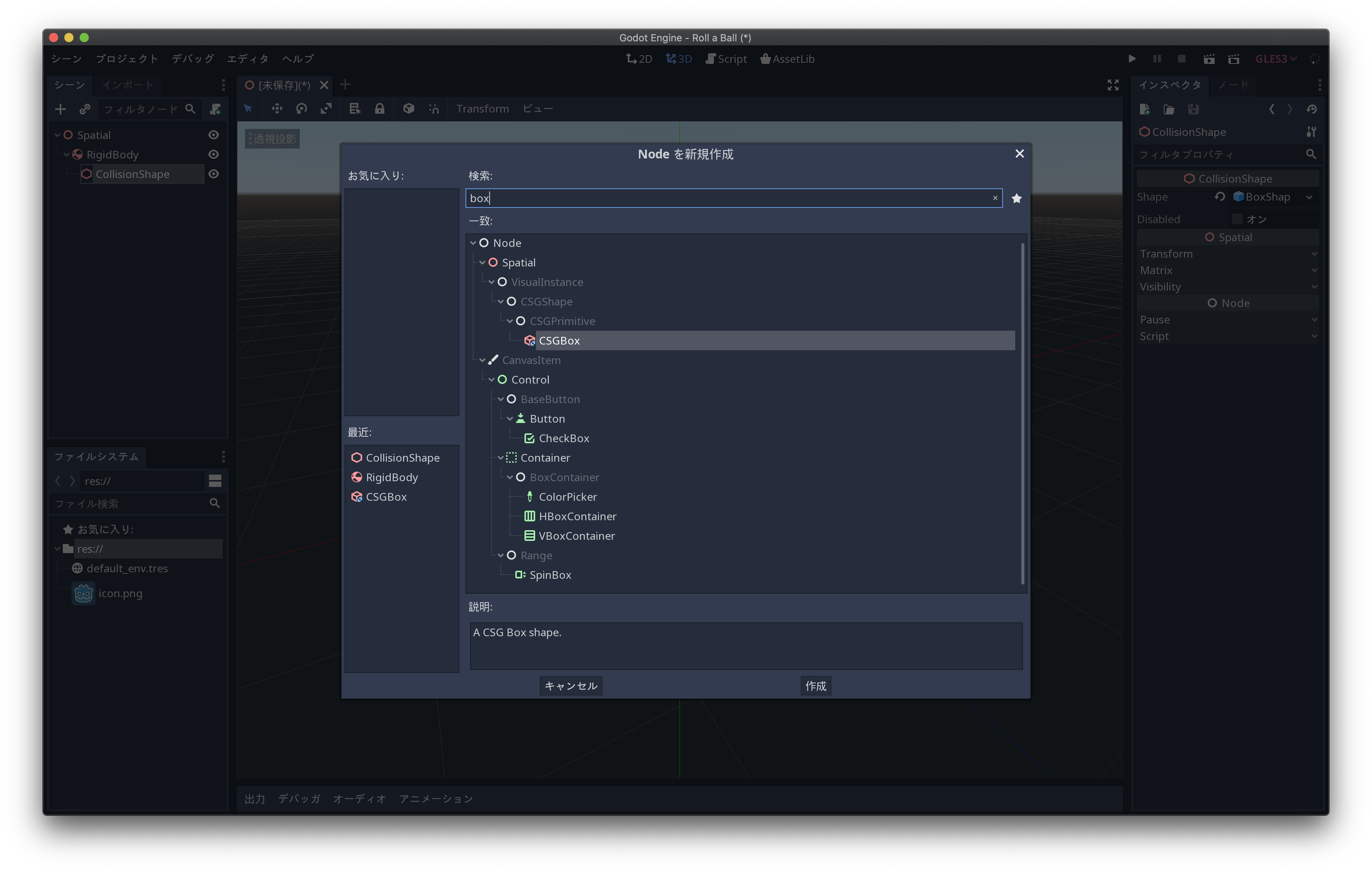Click the list select tool icon

[x=355, y=108]
